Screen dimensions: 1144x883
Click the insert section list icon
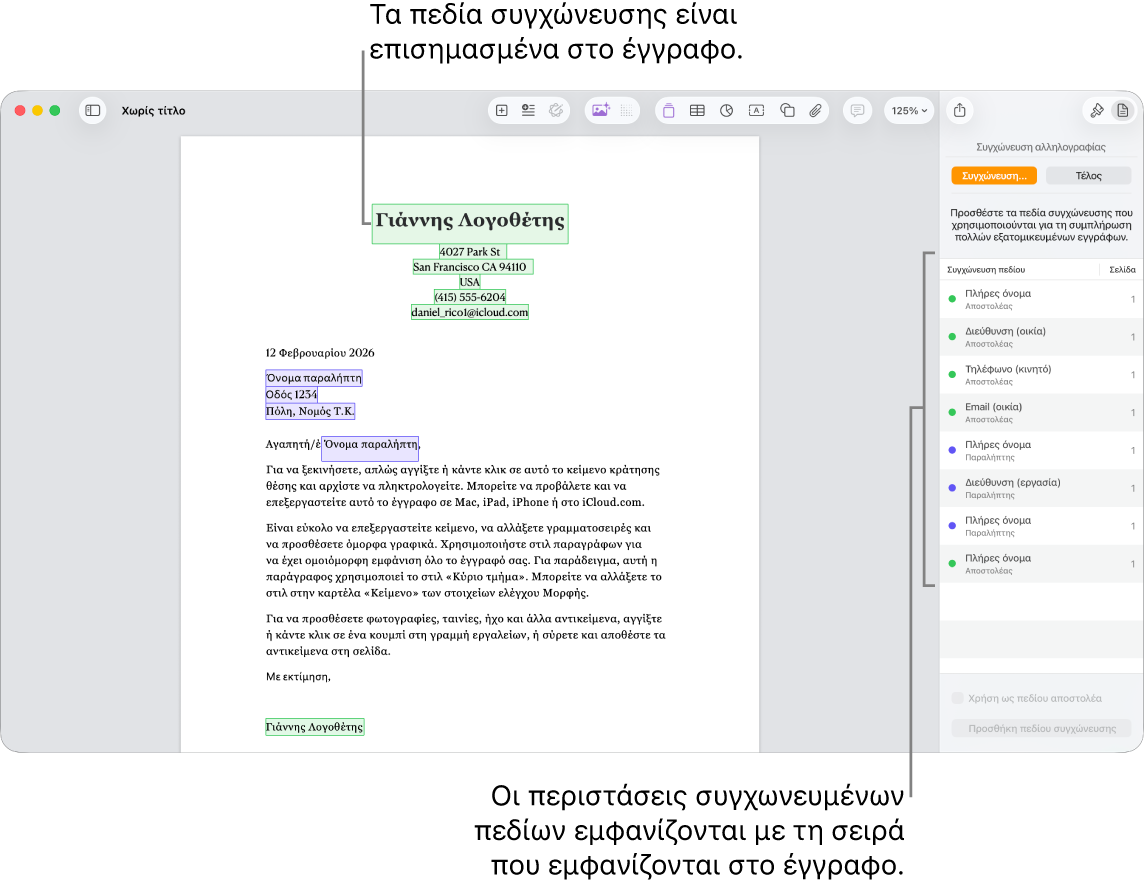(x=528, y=110)
